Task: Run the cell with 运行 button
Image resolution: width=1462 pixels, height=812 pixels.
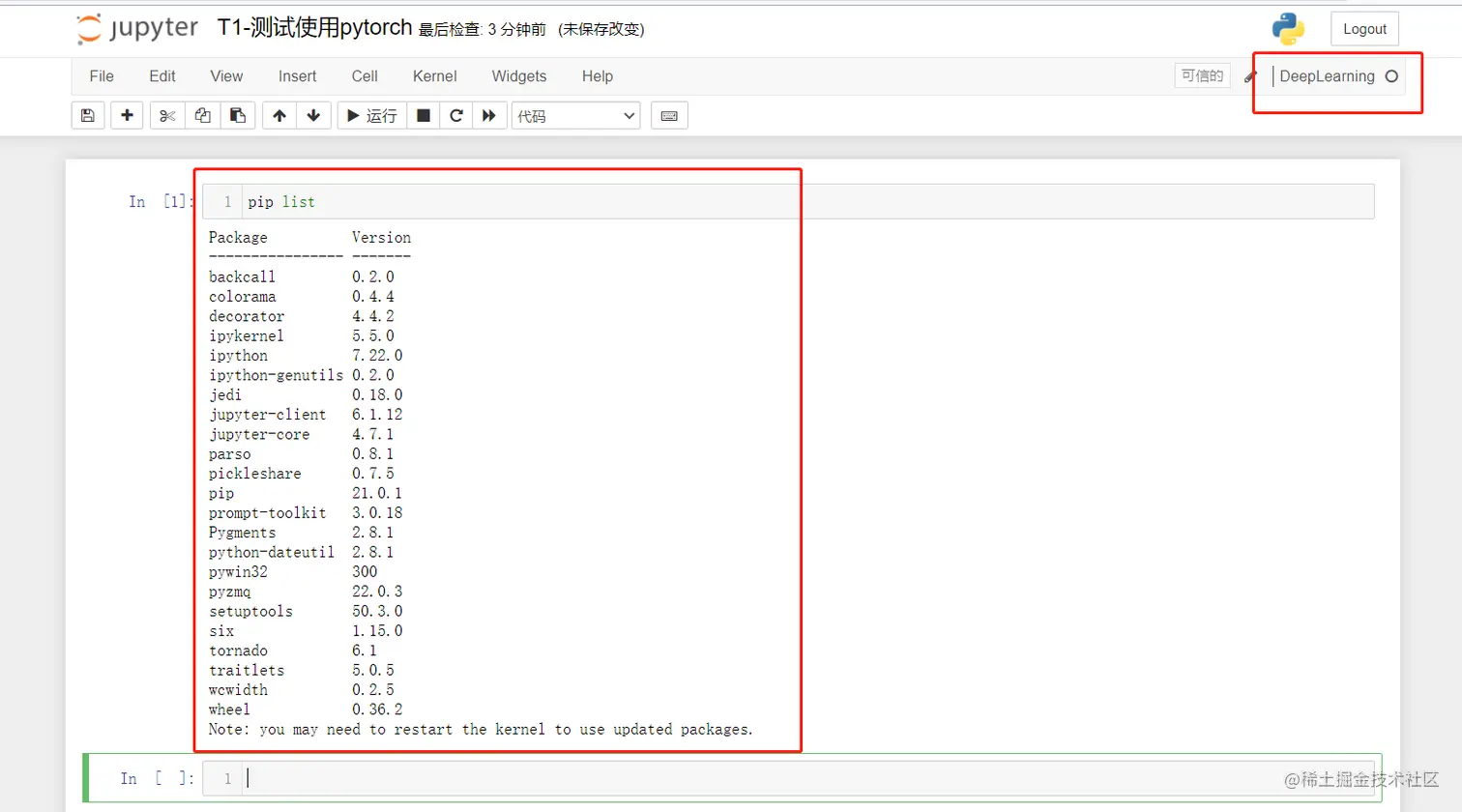Action: 372,116
